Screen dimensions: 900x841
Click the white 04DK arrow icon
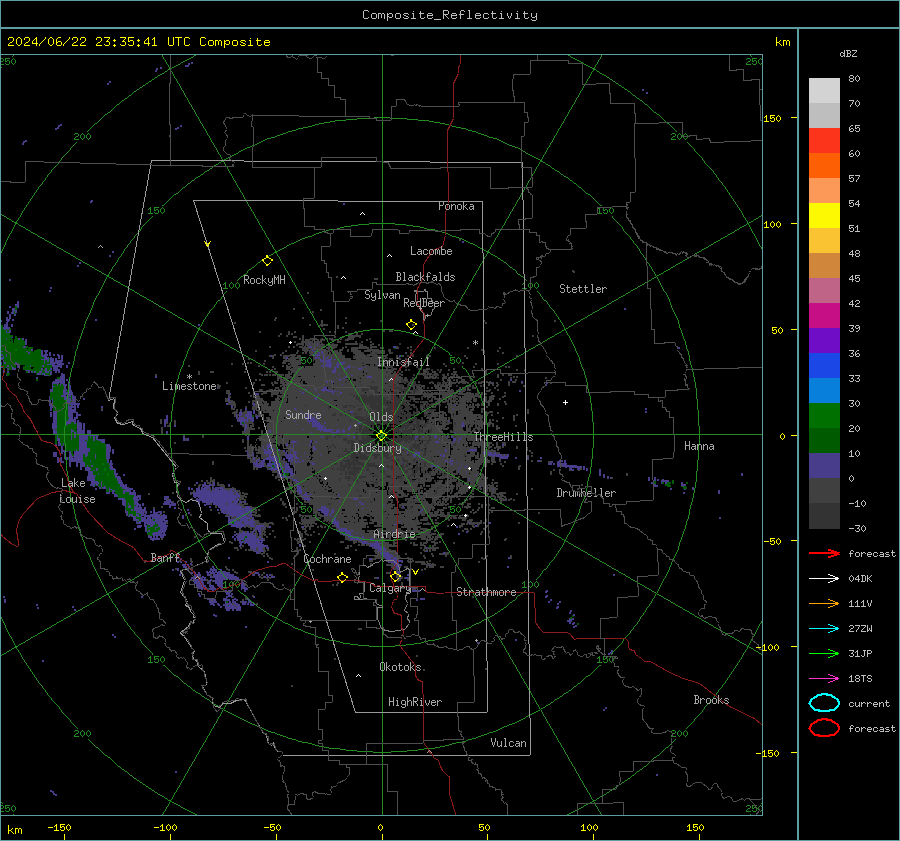click(824, 579)
